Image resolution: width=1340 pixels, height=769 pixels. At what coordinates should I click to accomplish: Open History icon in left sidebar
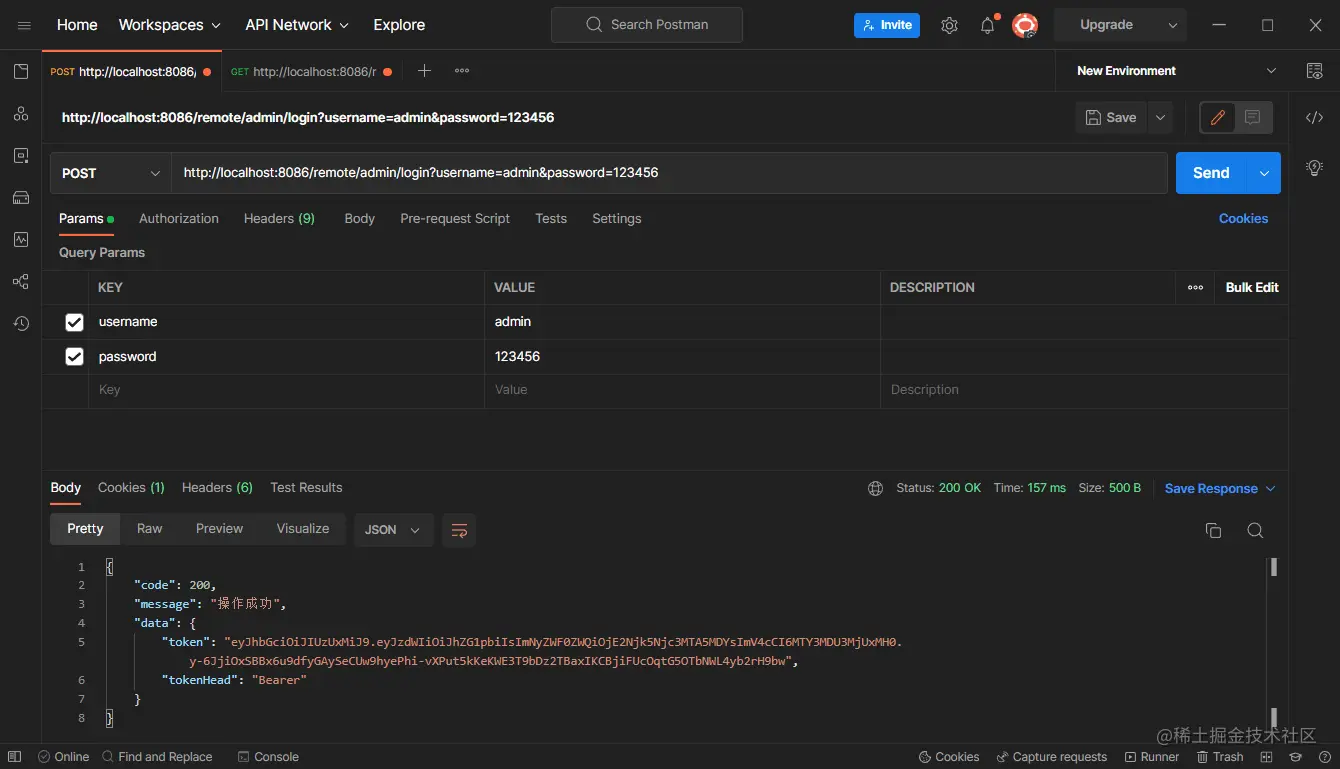pyautogui.click(x=21, y=323)
